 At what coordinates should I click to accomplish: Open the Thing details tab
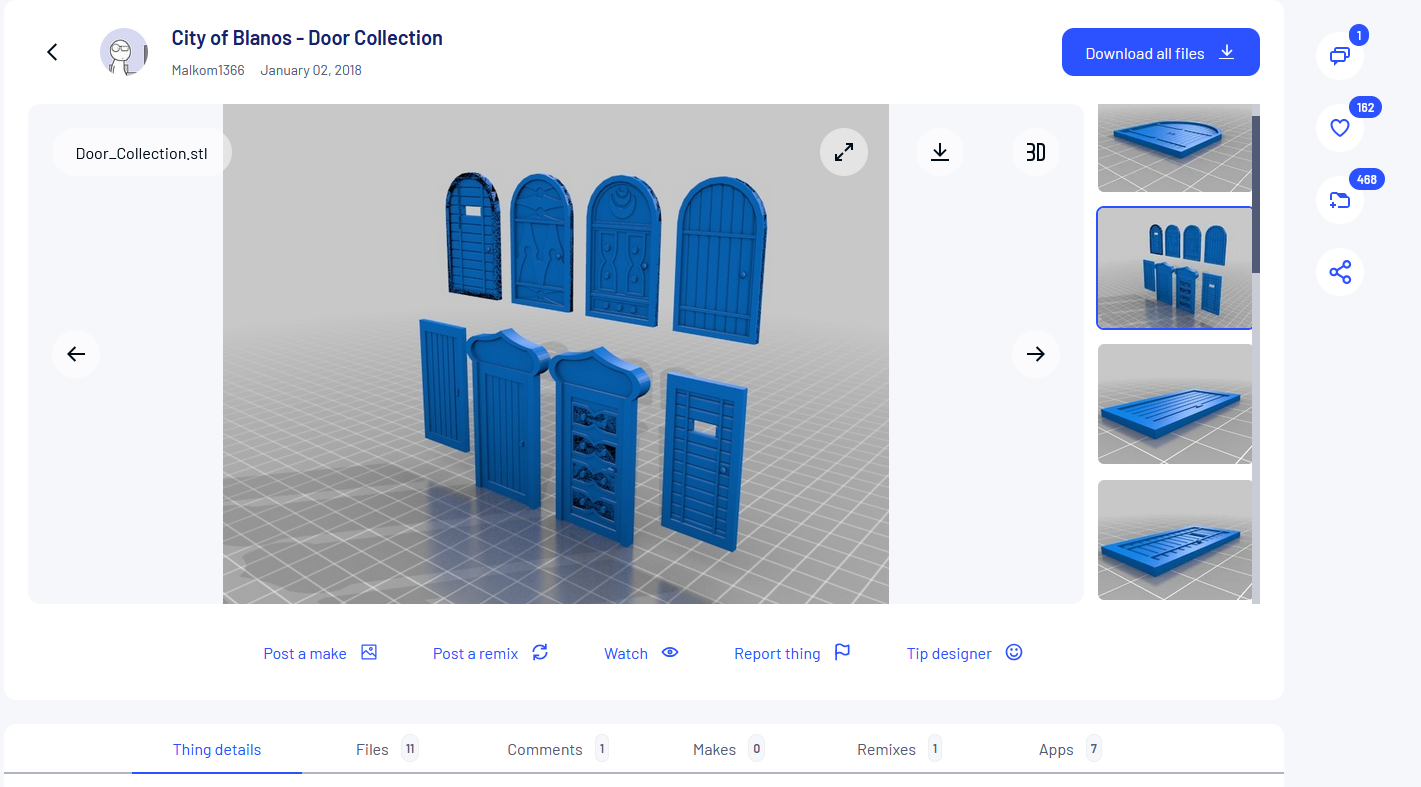pos(217,749)
